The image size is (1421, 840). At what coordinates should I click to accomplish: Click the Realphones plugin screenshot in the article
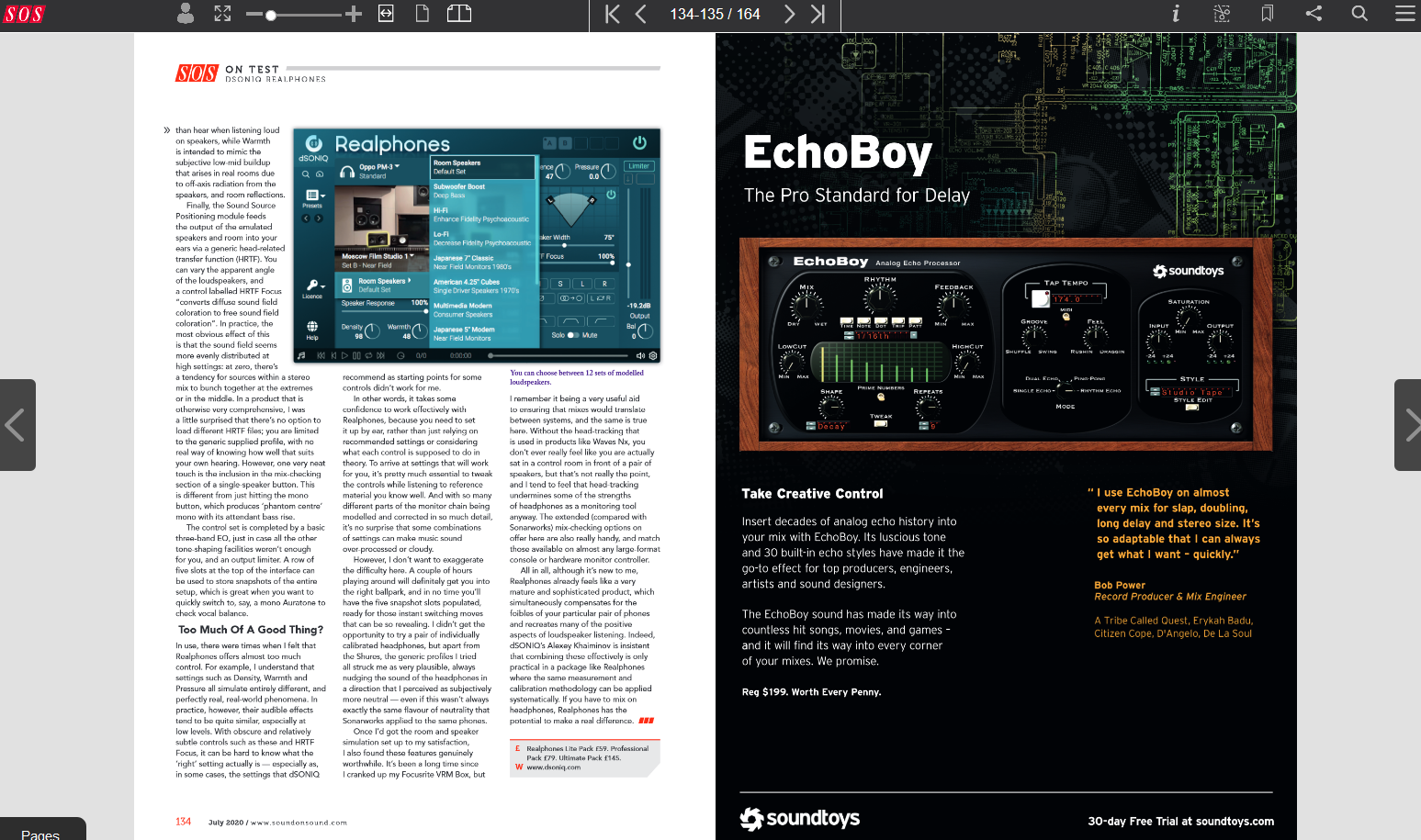coord(477,246)
